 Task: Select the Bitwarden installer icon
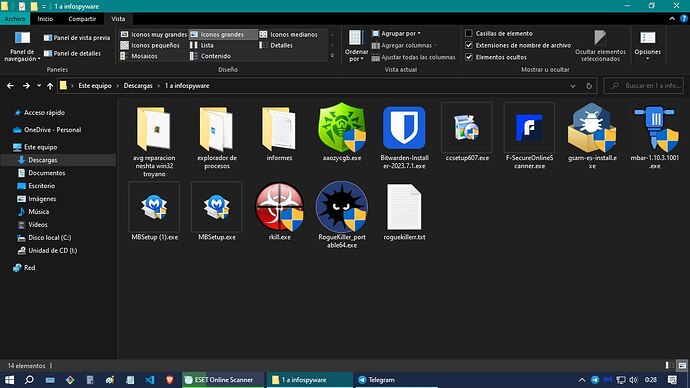point(404,128)
